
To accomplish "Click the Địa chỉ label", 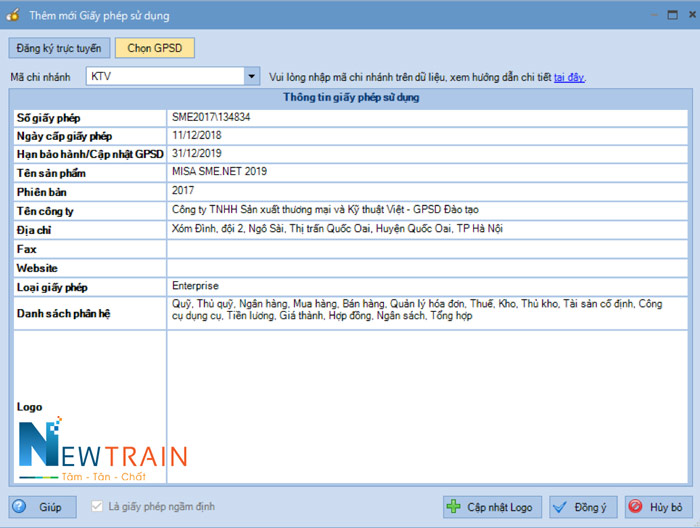I will coord(34,230).
